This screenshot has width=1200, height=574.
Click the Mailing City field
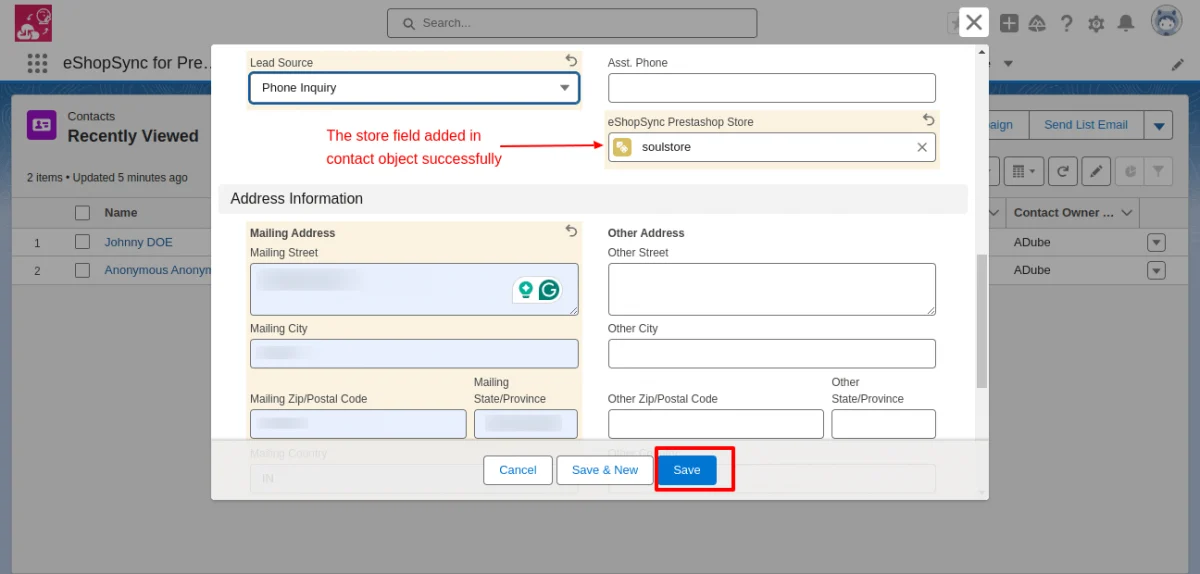click(x=414, y=353)
